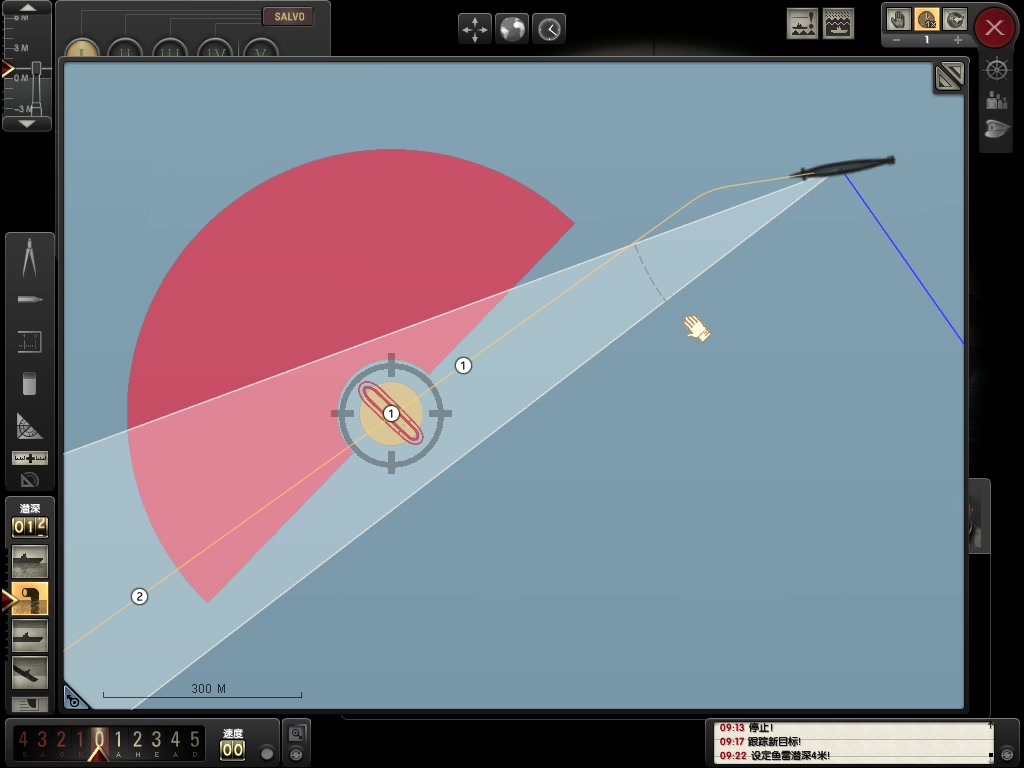
Task: Choose the ruler distance tool
Action: 29,458
